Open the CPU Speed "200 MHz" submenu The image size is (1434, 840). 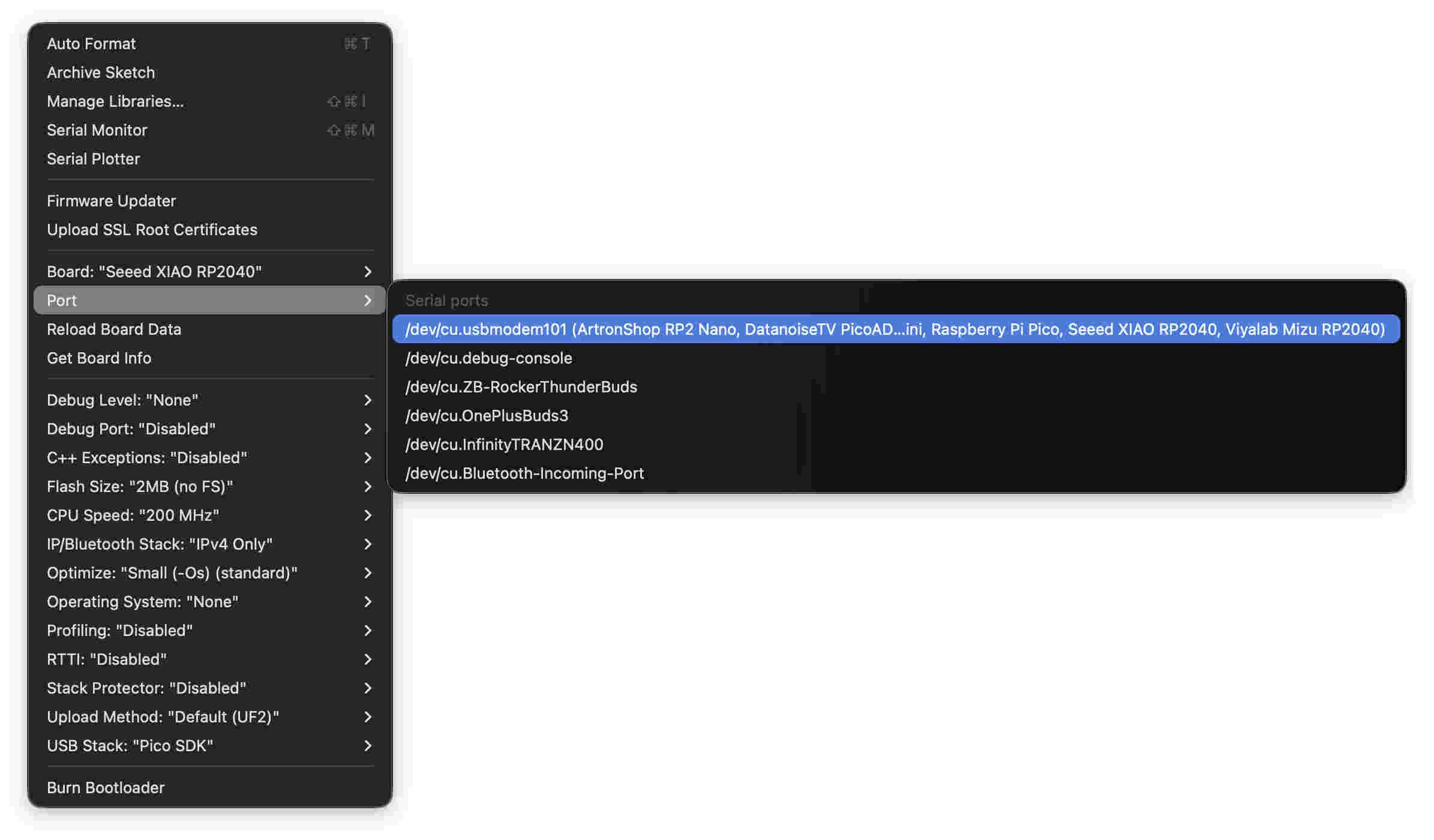[209, 515]
